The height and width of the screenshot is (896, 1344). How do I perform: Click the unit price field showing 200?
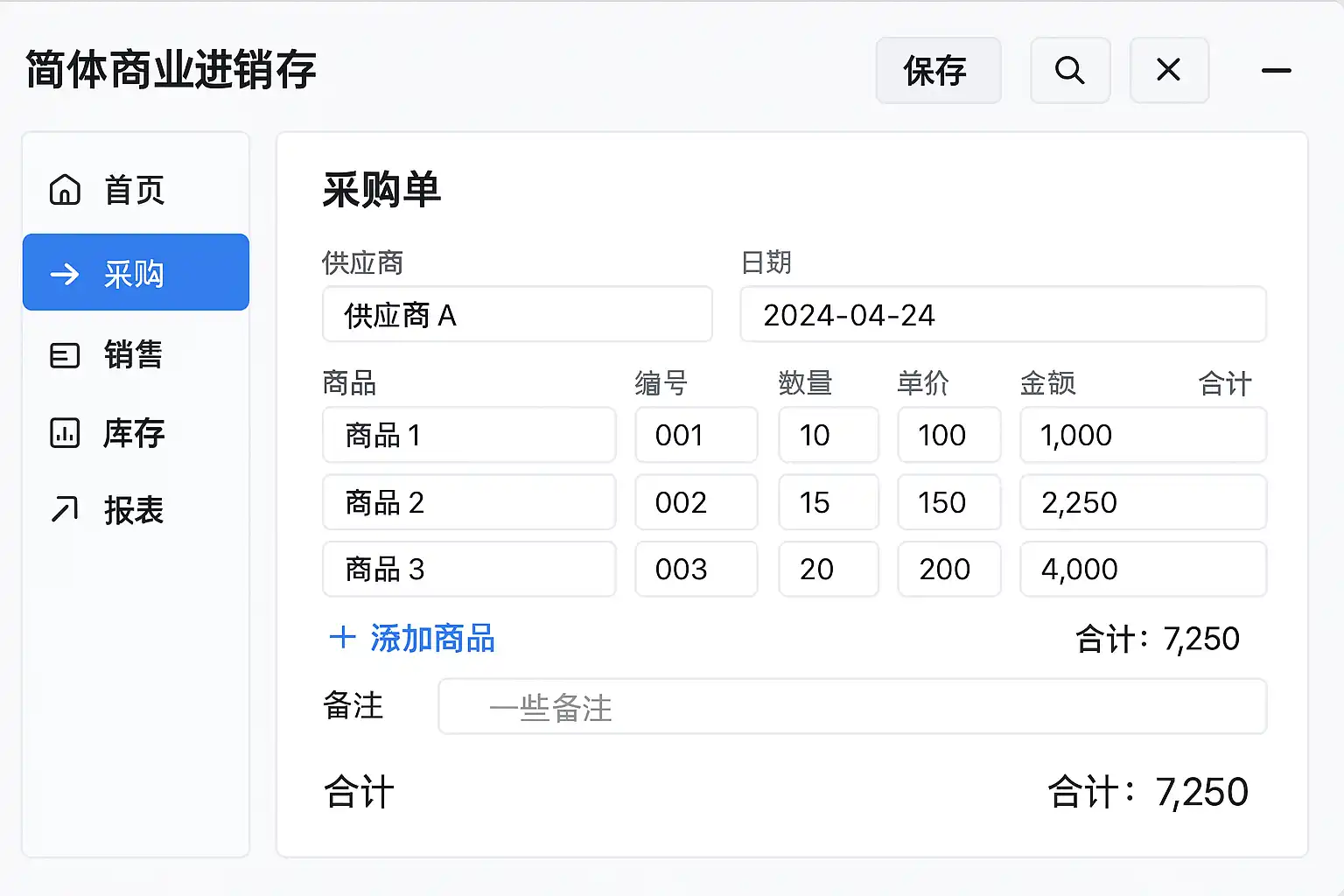pyautogui.click(x=948, y=570)
